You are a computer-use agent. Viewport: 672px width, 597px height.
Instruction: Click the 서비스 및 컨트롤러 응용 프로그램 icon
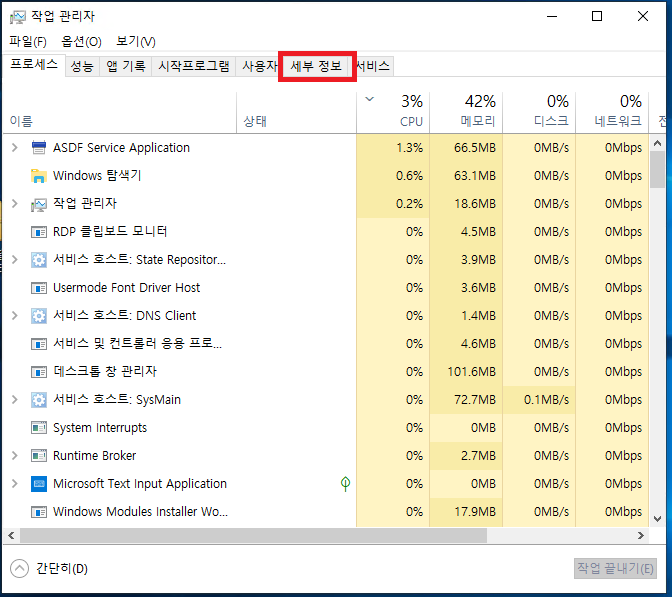click(39, 344)
